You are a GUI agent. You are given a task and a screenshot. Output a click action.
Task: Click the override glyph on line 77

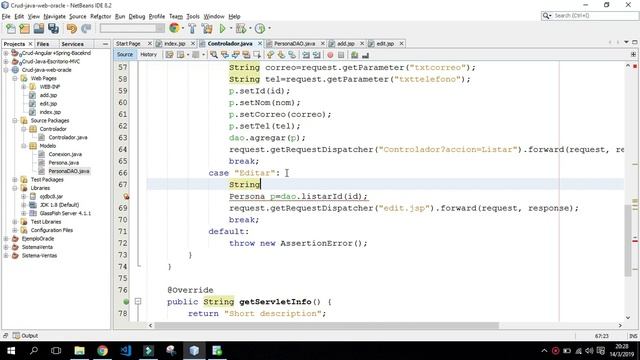[126, 302]
